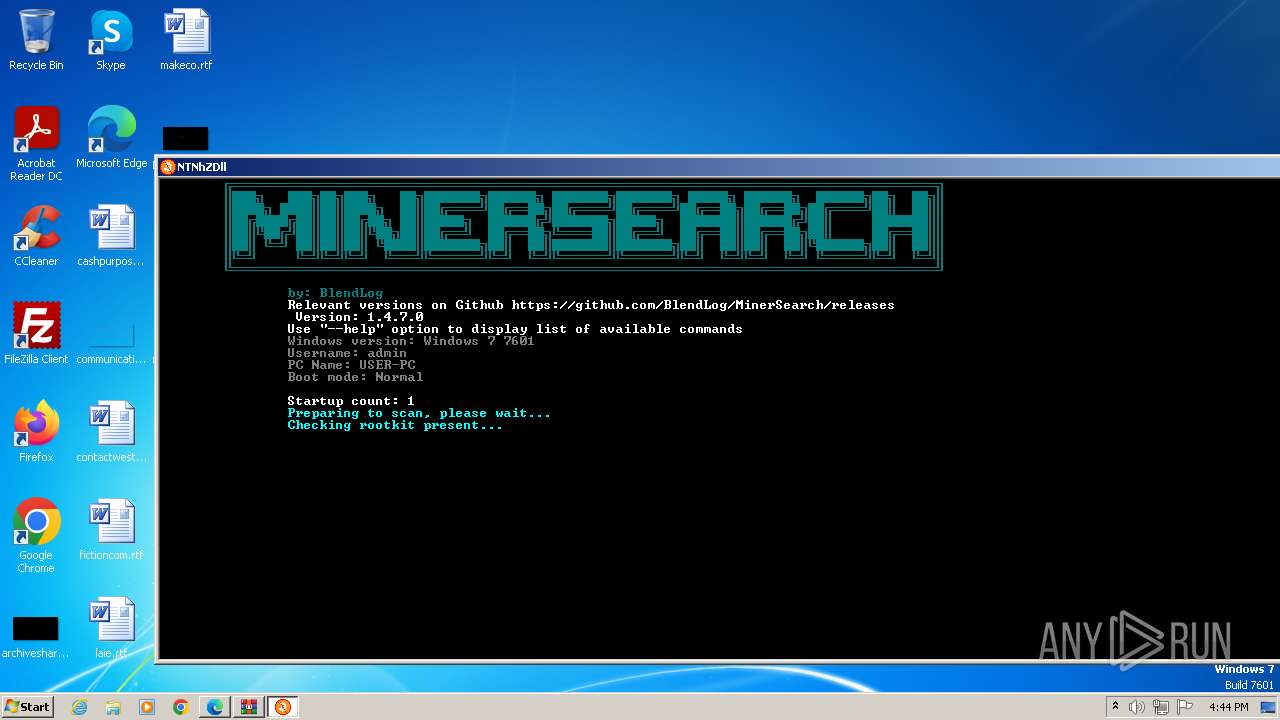Open the Action Center flag icon

(x=1185, y=707)
